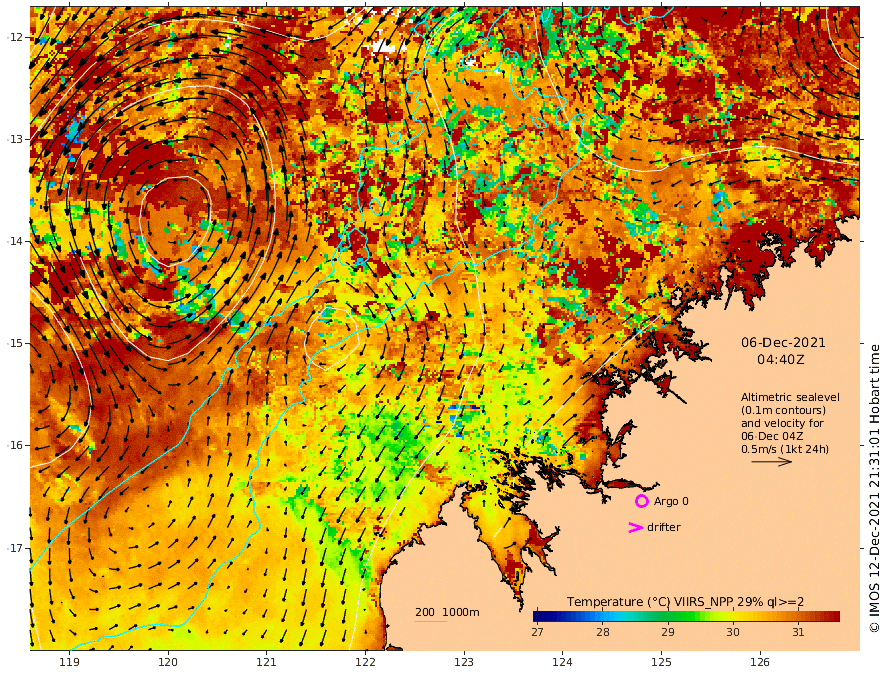Click the color bar tick label 31
The width and height of the screenshot is (880, 680).
798,632
